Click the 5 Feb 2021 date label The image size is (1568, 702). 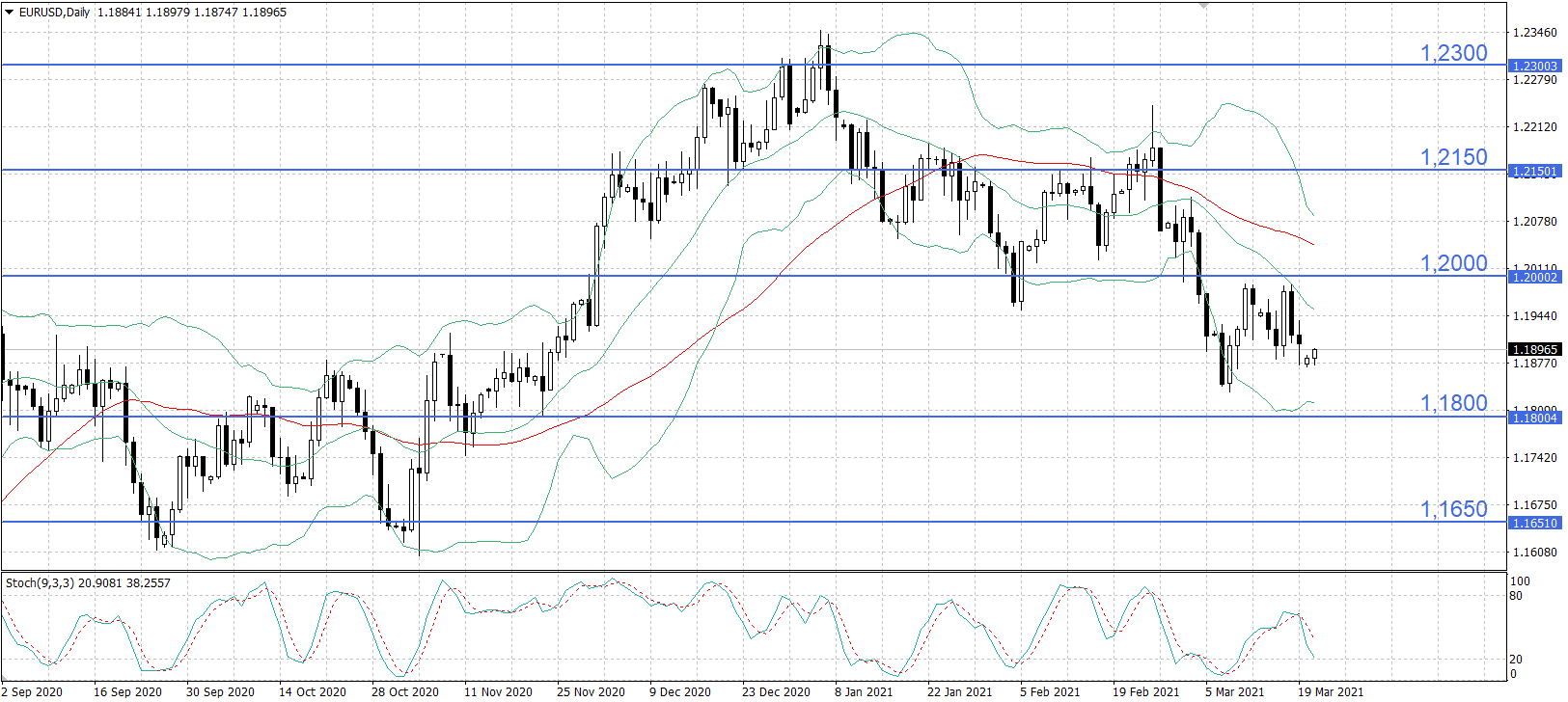(x=1050, y=692)
